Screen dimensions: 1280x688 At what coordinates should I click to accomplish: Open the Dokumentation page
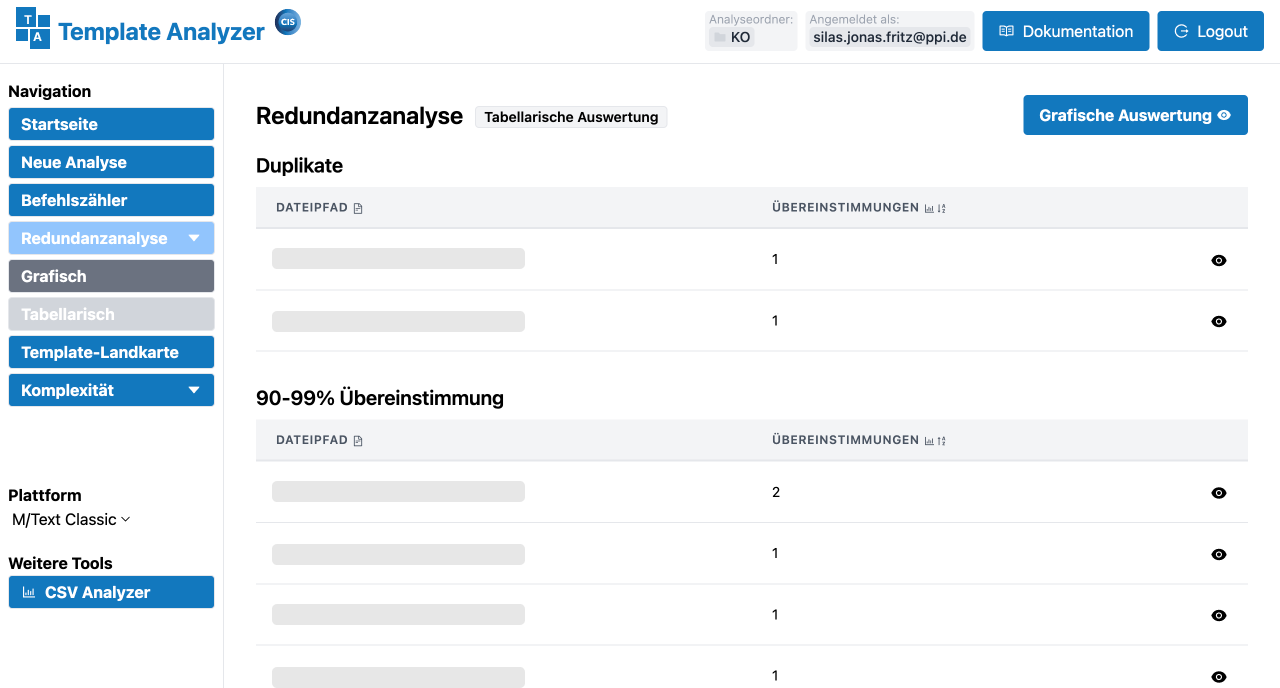[1065, 31]
